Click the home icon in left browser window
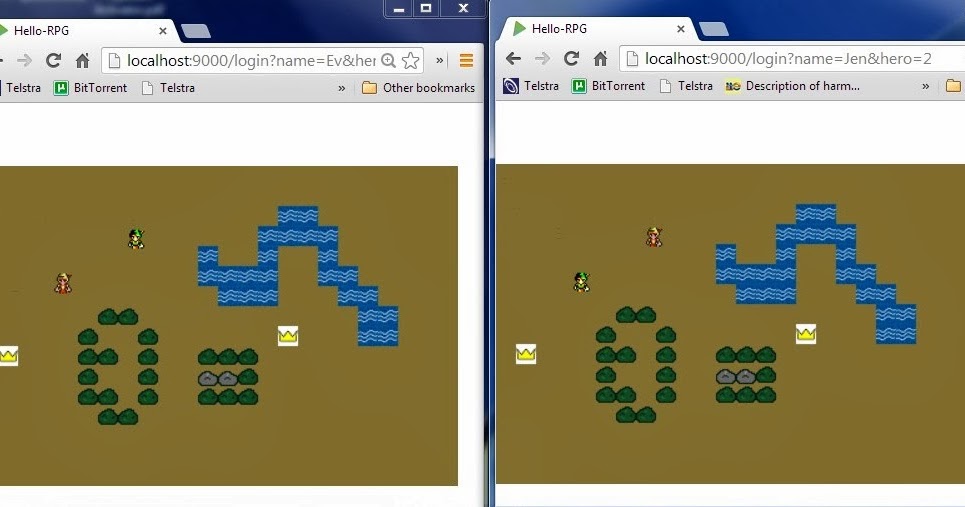965x507 pixels. [82, 60]
